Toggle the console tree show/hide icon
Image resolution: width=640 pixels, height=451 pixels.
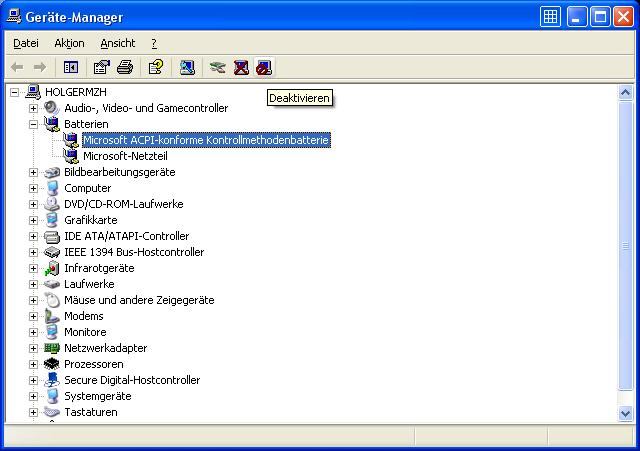coord(71,67)
